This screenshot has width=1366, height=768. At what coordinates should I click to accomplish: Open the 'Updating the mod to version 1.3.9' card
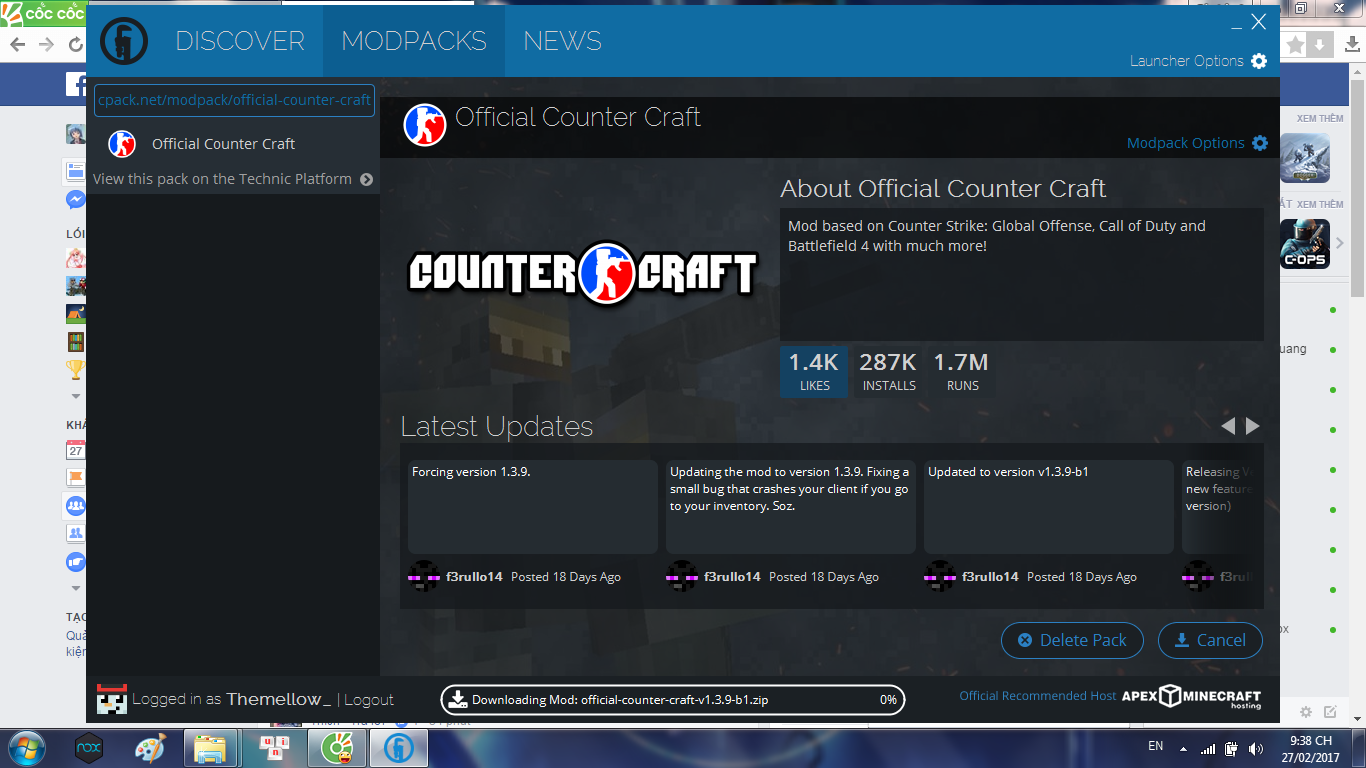pyautogui.click(x=791, y=507)
